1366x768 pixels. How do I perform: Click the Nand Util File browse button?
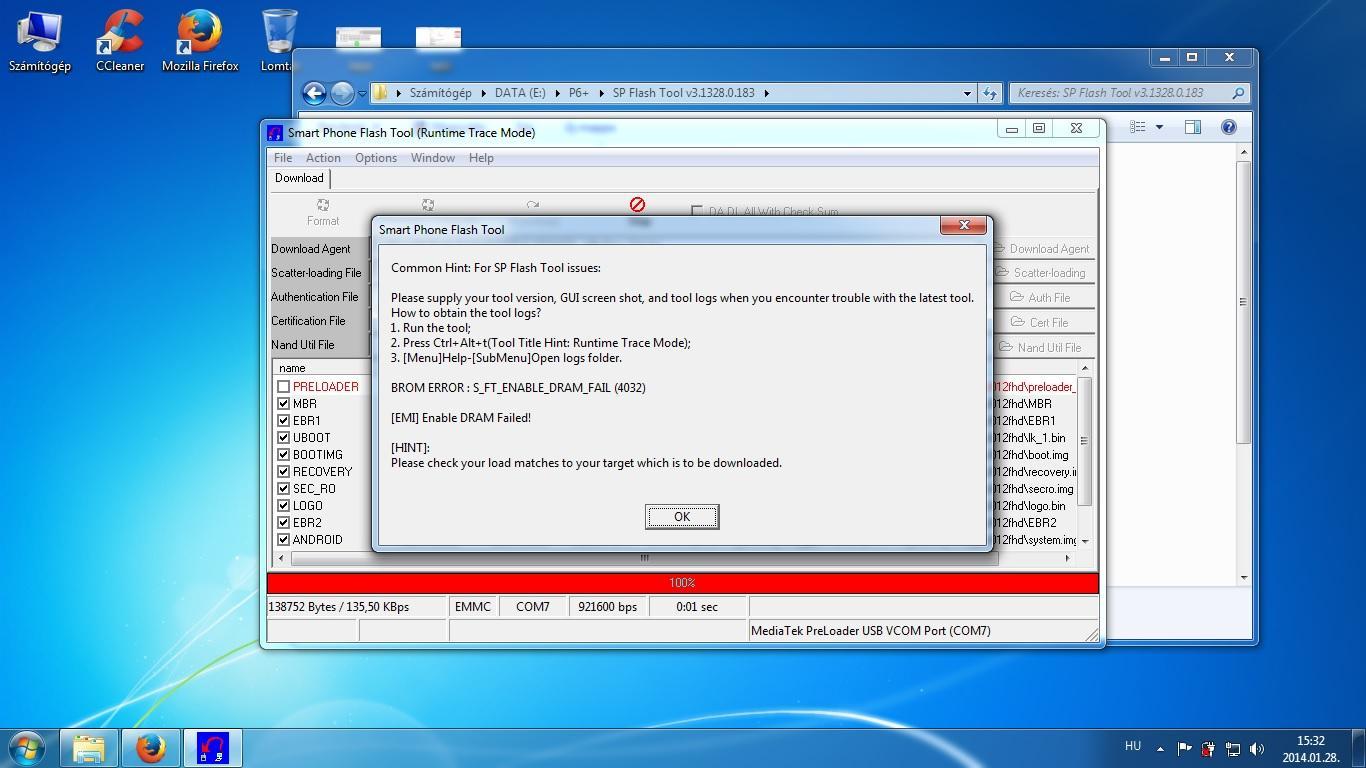1043,348
